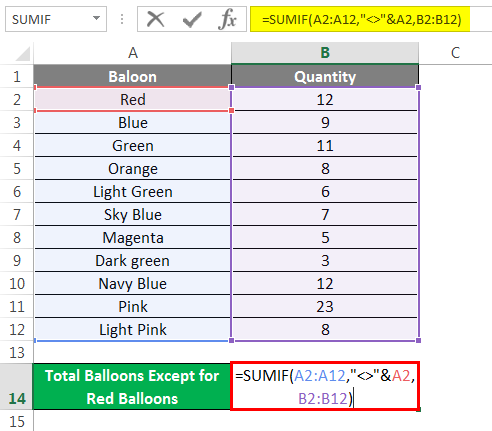The image size is (492, 431).
Task: Select all cells with the corner triangle
Action: click(x=23, y=54)
